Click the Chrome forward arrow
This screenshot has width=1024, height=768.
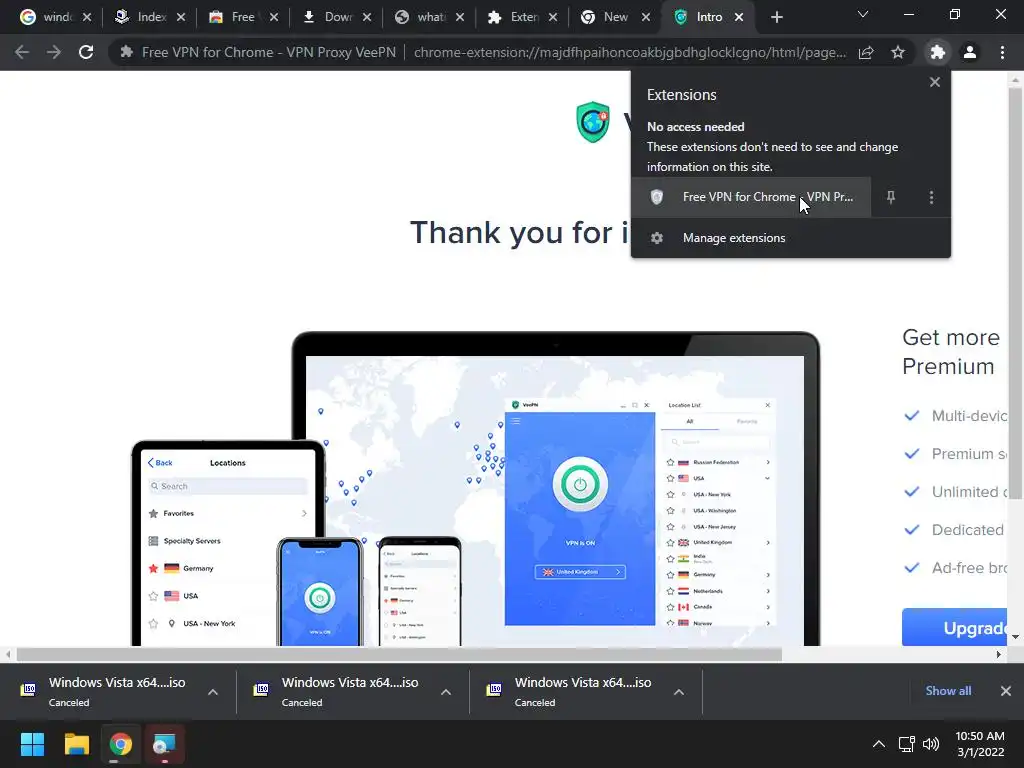point(54,52)
